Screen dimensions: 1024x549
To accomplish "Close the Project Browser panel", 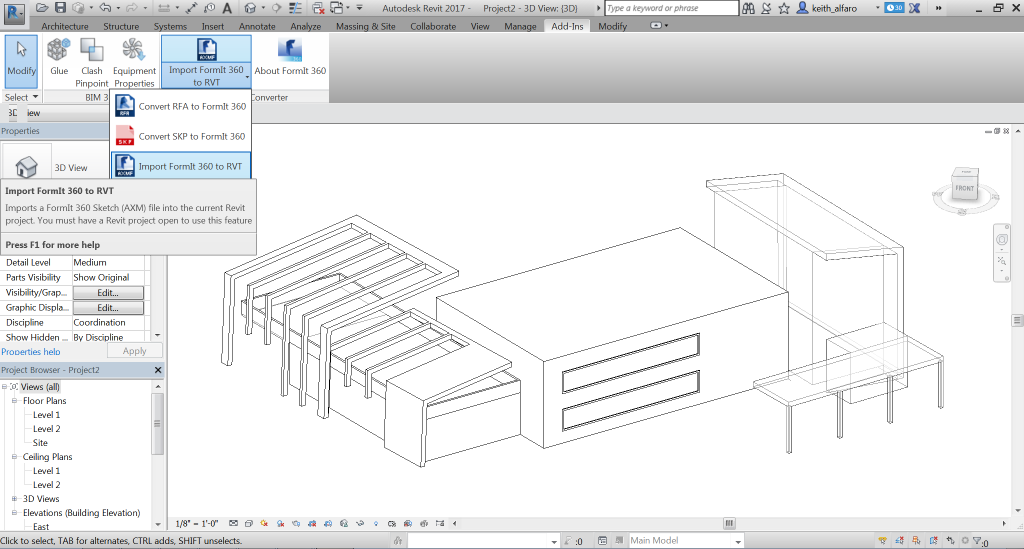I will (x=157, y=369).
